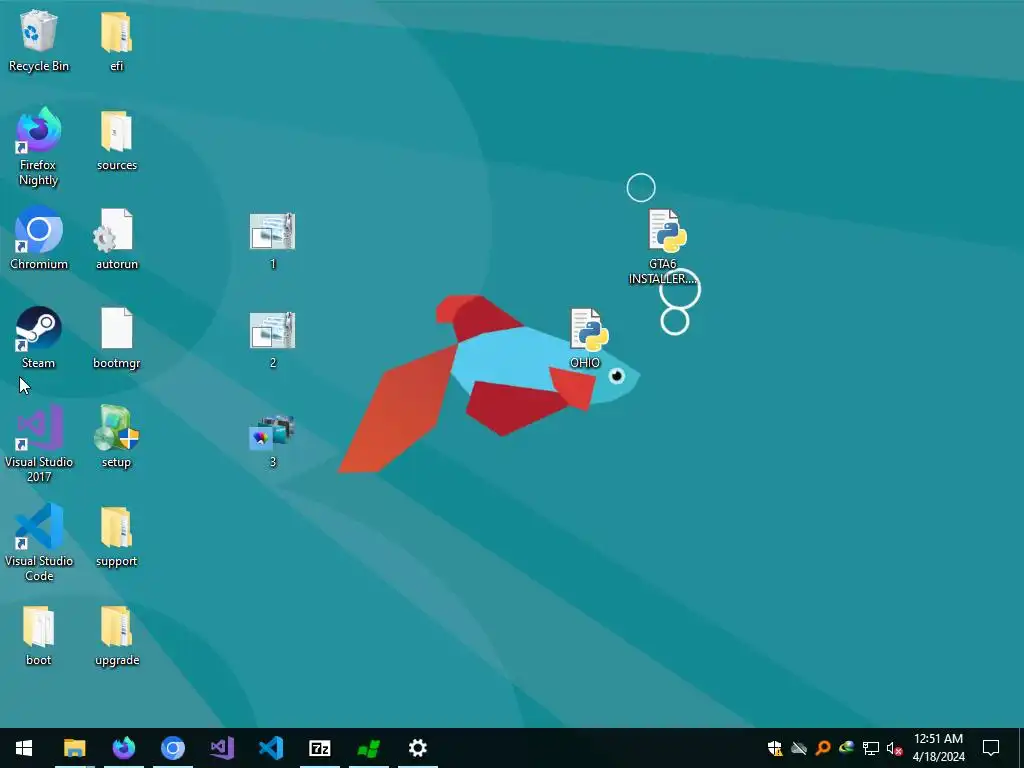This screenshot has width=1024, height=768.
Task: Open the Action Center notifications
Action: coord(991,748)
